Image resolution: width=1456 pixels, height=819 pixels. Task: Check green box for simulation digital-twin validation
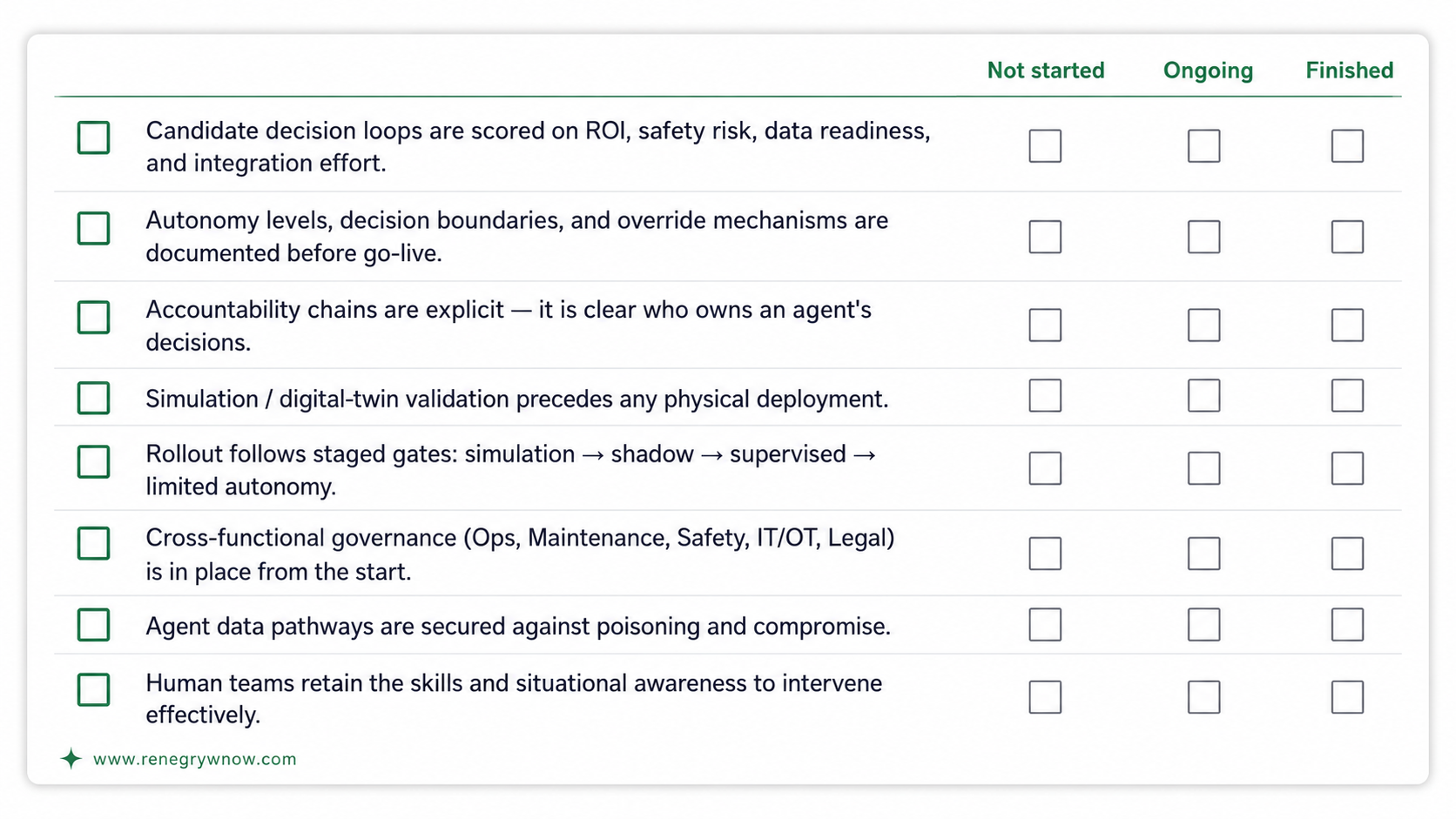pos(93,398)
